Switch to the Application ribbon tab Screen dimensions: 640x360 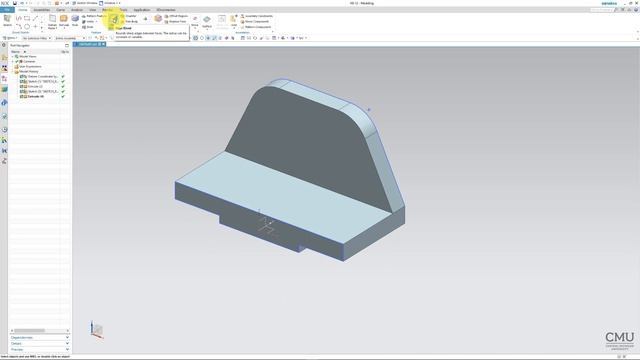[x=142, y=10]
